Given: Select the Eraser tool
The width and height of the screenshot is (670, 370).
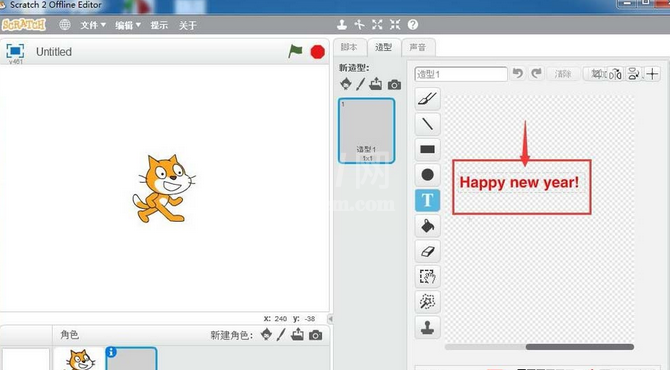Looking at the screenshot, I should (x=427, y=251).
